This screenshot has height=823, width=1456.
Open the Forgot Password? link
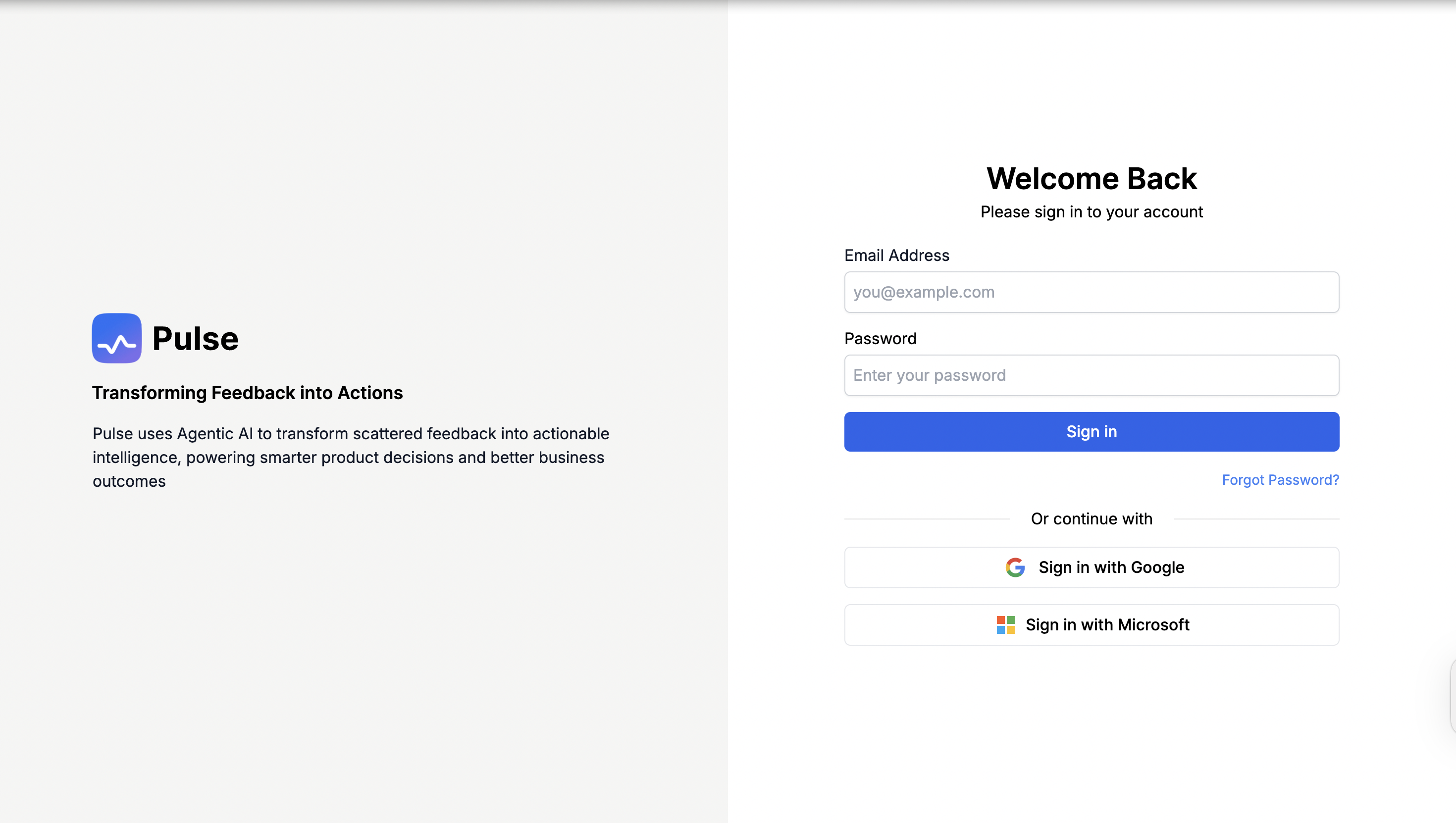[x=1280, y=480]
